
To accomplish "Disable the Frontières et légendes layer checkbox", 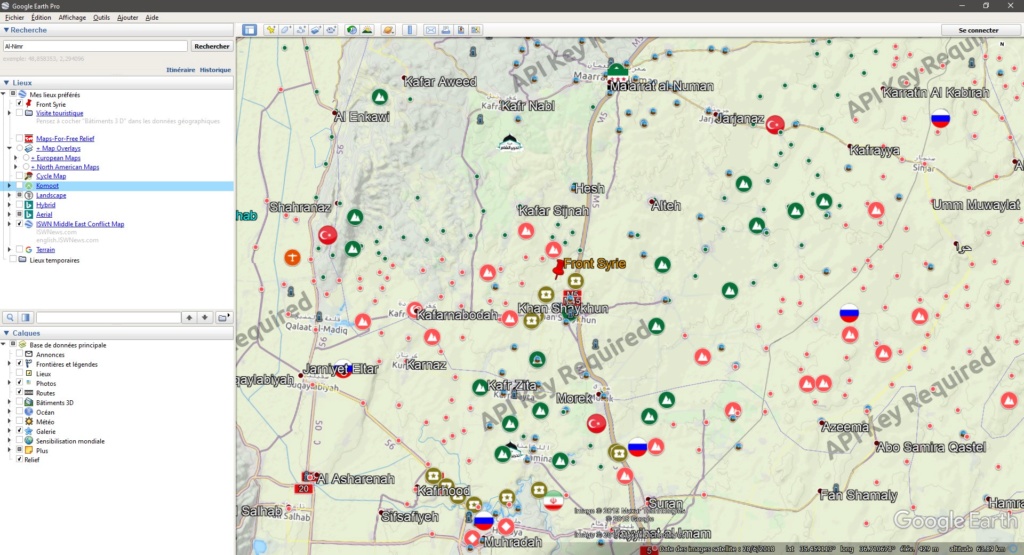I will coord(20,364).
